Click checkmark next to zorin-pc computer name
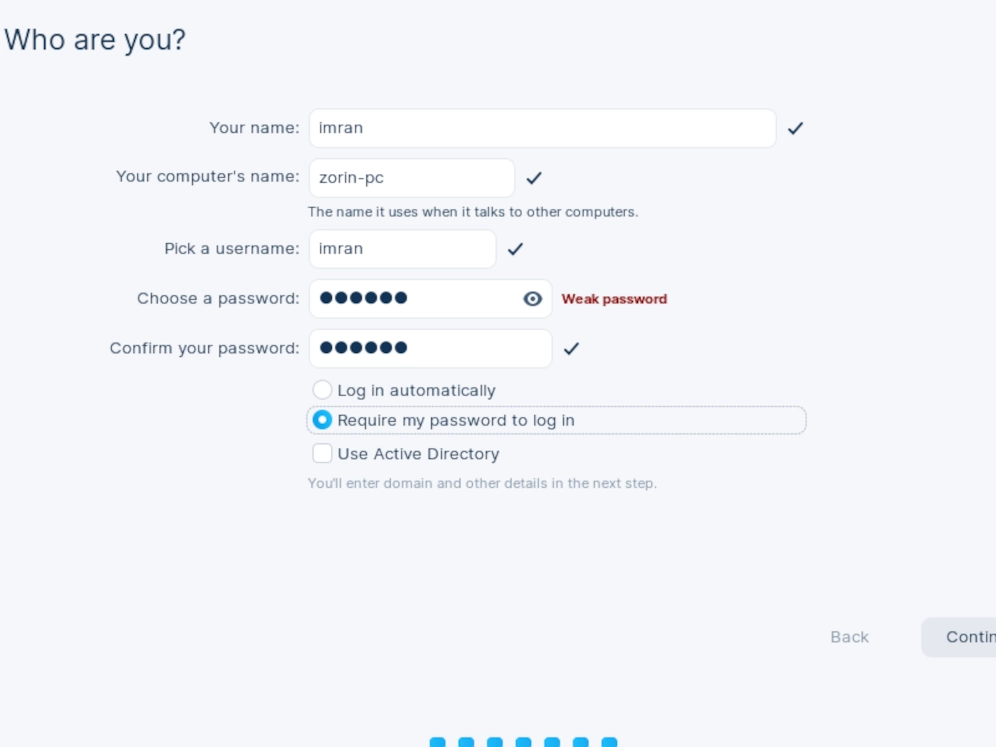This screenshot has height=747, width=996. click(534, 178)
